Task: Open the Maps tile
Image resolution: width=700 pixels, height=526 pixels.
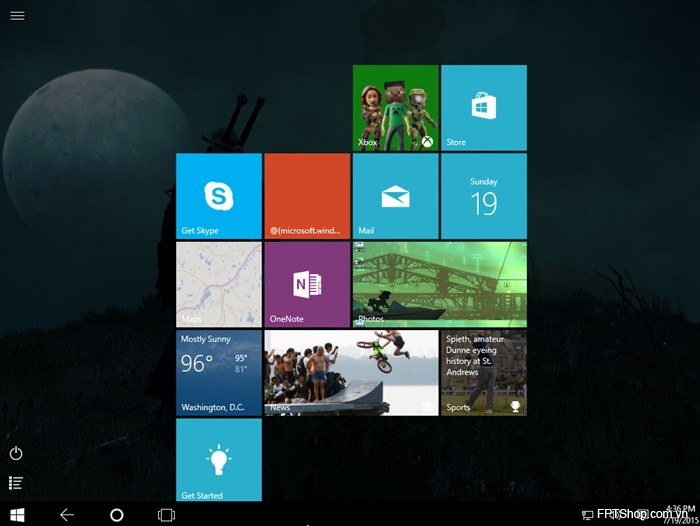Action: (219, 284)
